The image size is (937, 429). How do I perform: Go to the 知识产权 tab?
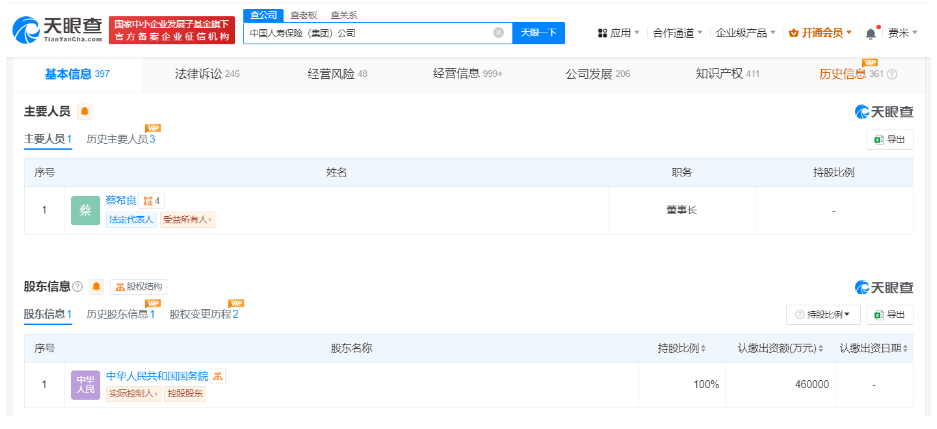click(727, 74)
